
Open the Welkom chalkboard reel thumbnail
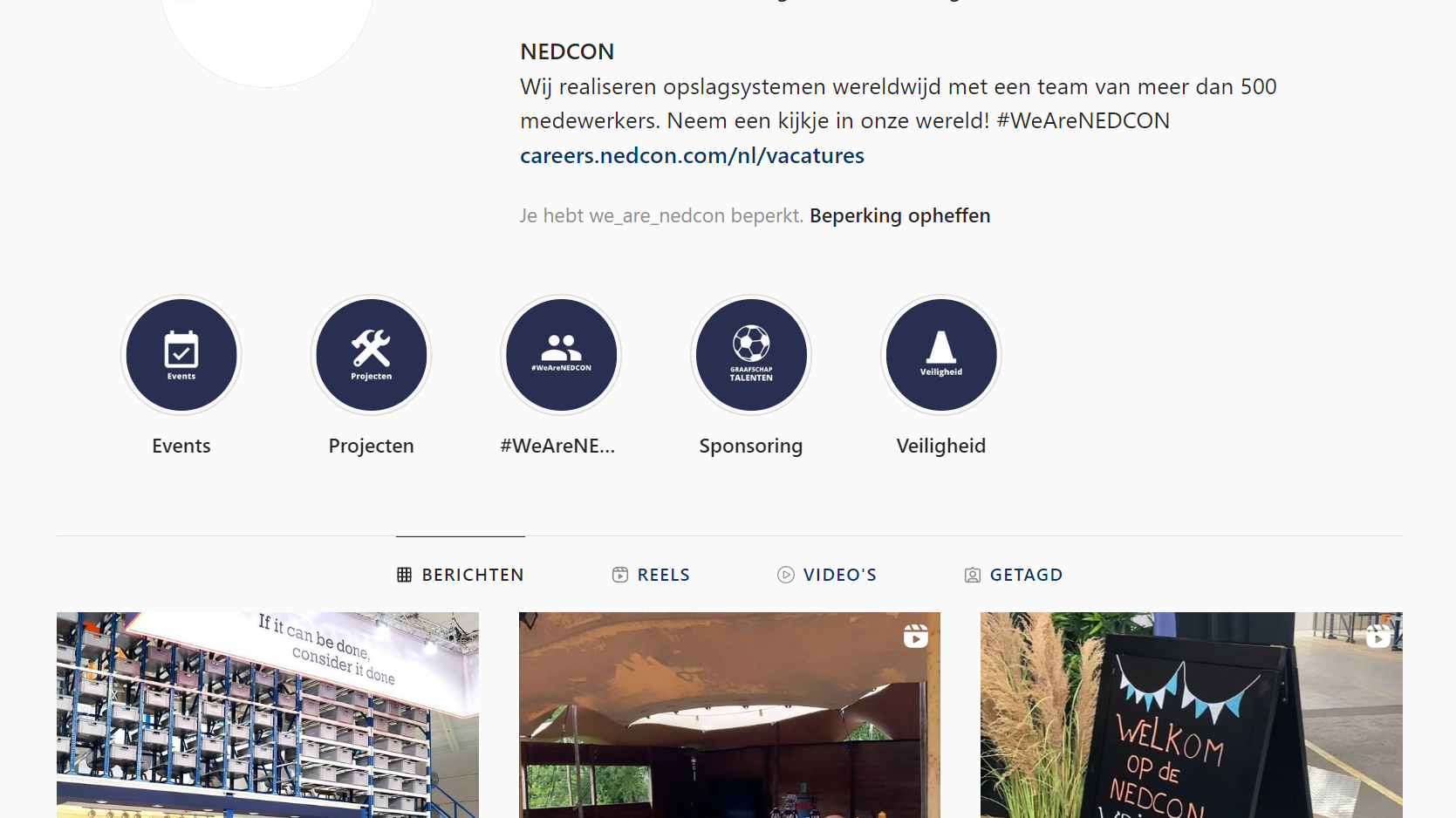[1192, 715]
